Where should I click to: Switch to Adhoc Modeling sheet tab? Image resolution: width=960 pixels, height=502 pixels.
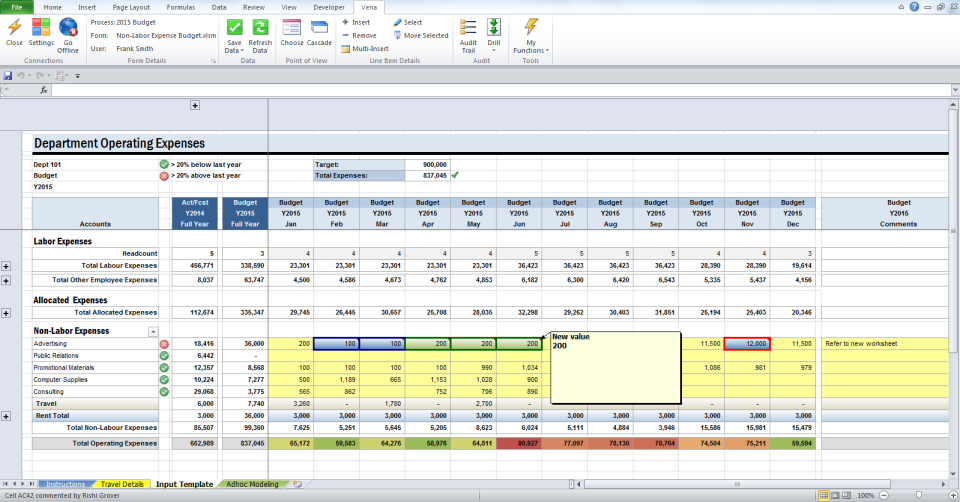click(252, 484)
